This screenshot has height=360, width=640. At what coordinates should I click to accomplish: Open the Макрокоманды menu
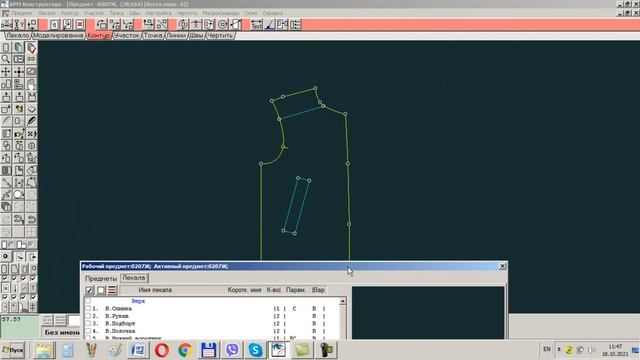click(x=221, y=13)
